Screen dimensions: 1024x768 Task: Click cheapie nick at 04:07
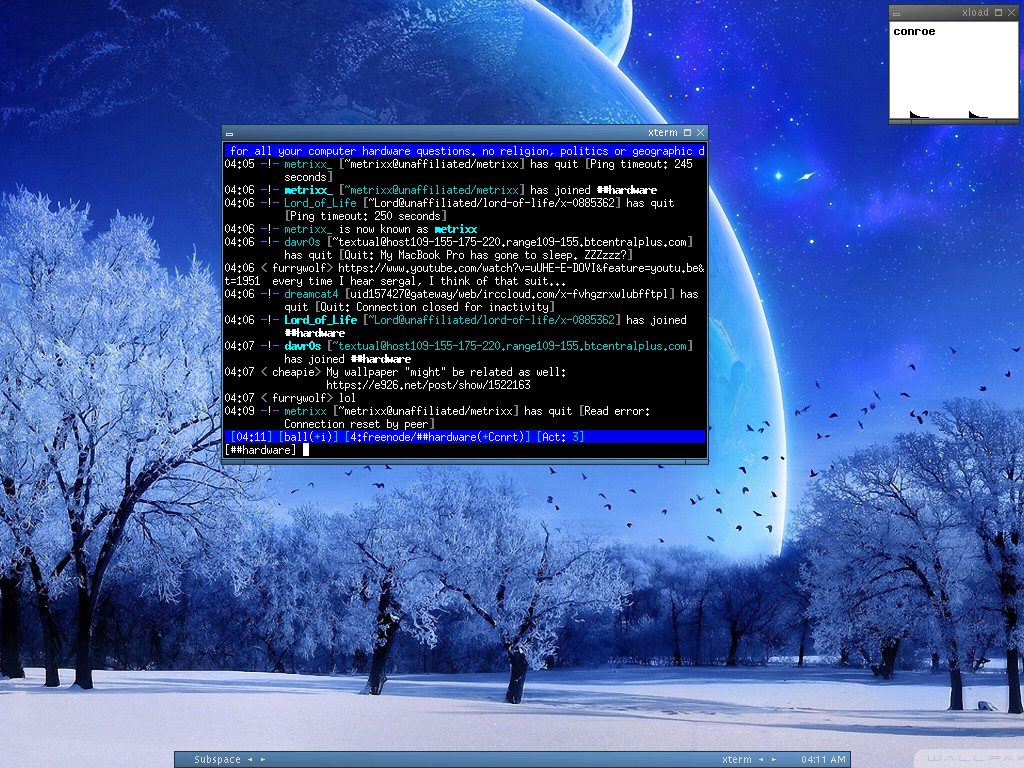pyautogui.click(x=293, y=372)
